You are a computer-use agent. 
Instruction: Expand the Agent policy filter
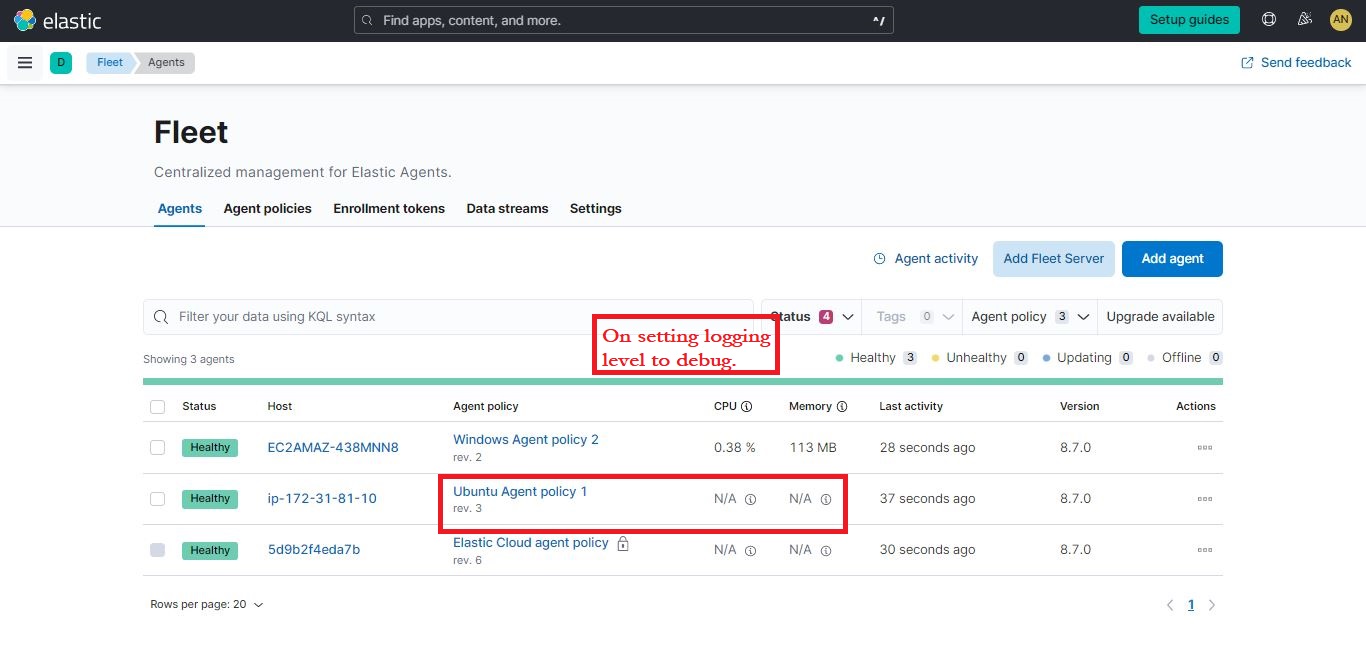(1027, 316)
